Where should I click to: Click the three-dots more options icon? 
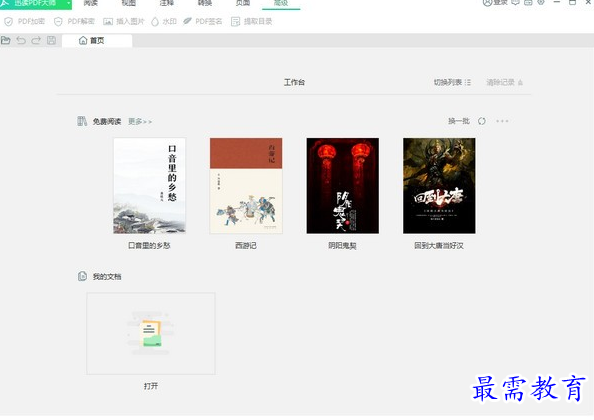click(x=502, y=121)
